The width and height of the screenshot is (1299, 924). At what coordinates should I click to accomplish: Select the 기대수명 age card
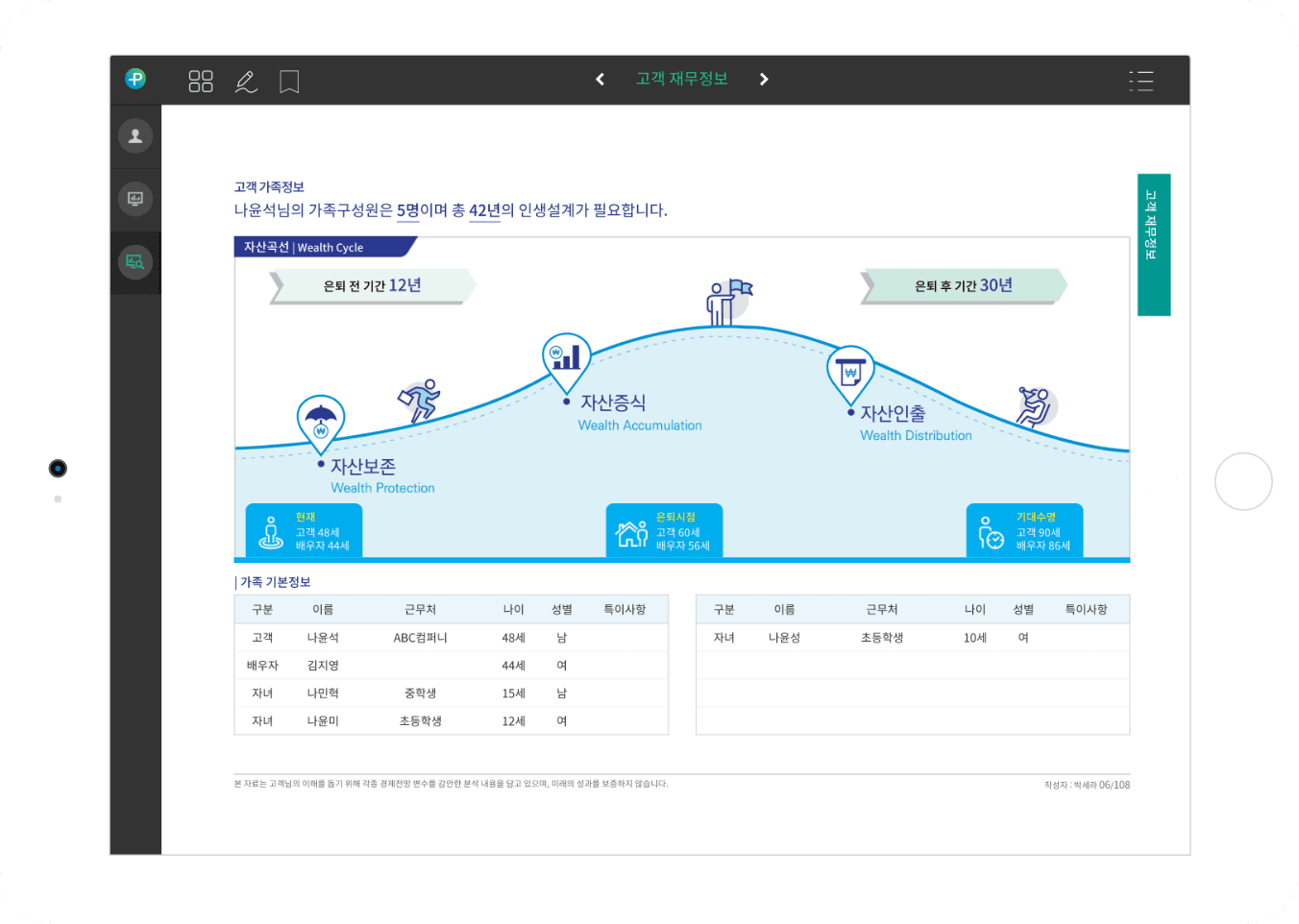click(x=1024, y=531)
